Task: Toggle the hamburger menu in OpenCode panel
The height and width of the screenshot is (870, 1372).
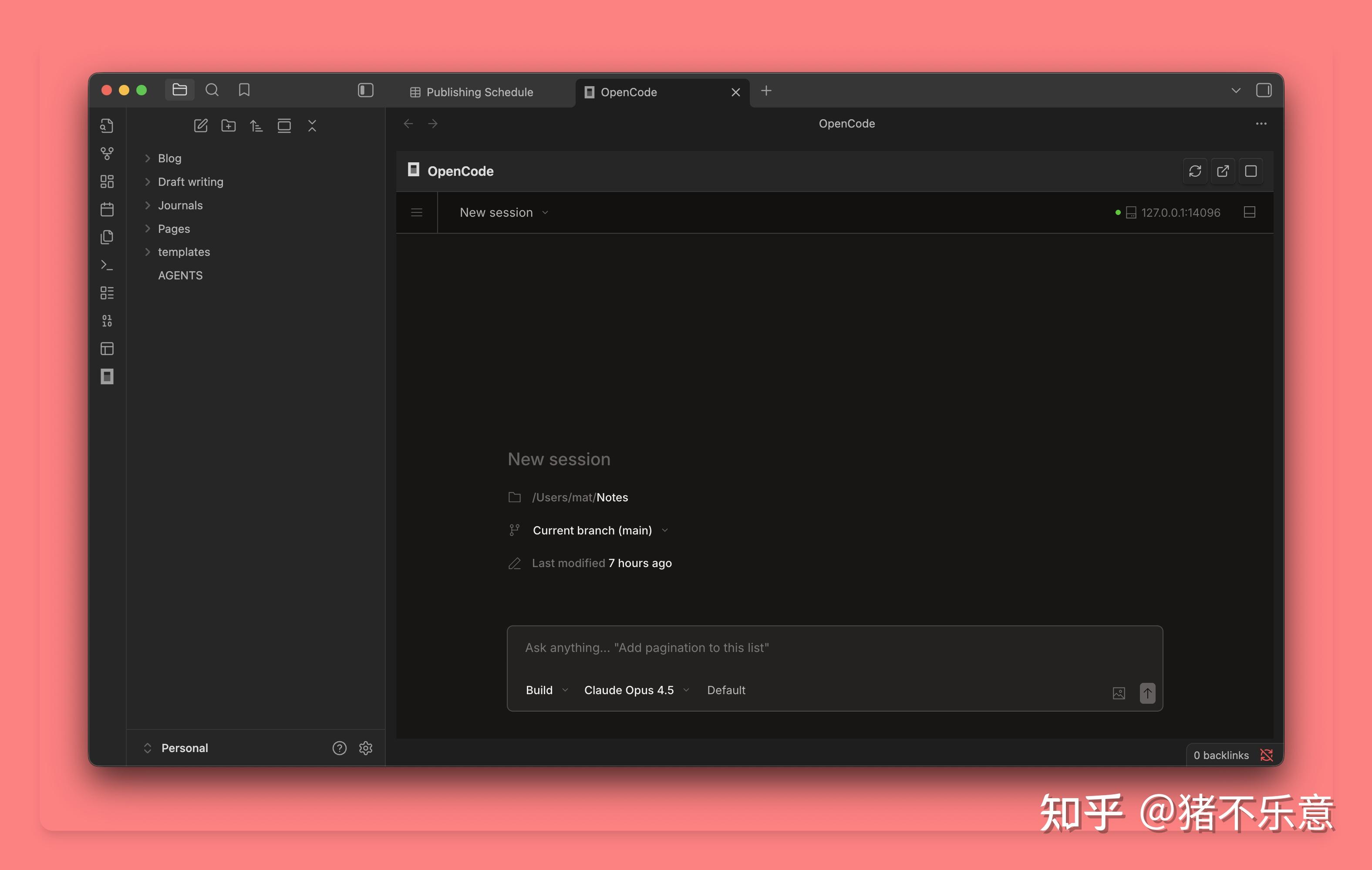Action: (417, 212)
